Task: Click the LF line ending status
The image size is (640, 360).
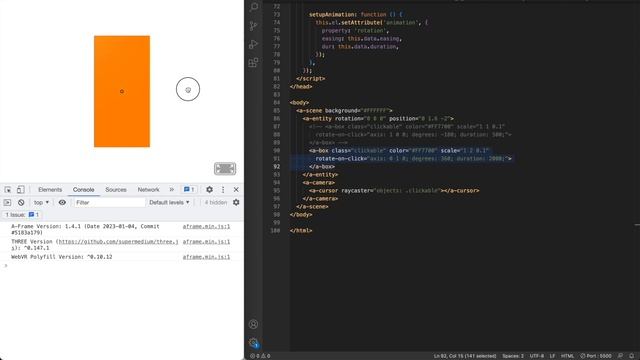Action: coord(552,356)
